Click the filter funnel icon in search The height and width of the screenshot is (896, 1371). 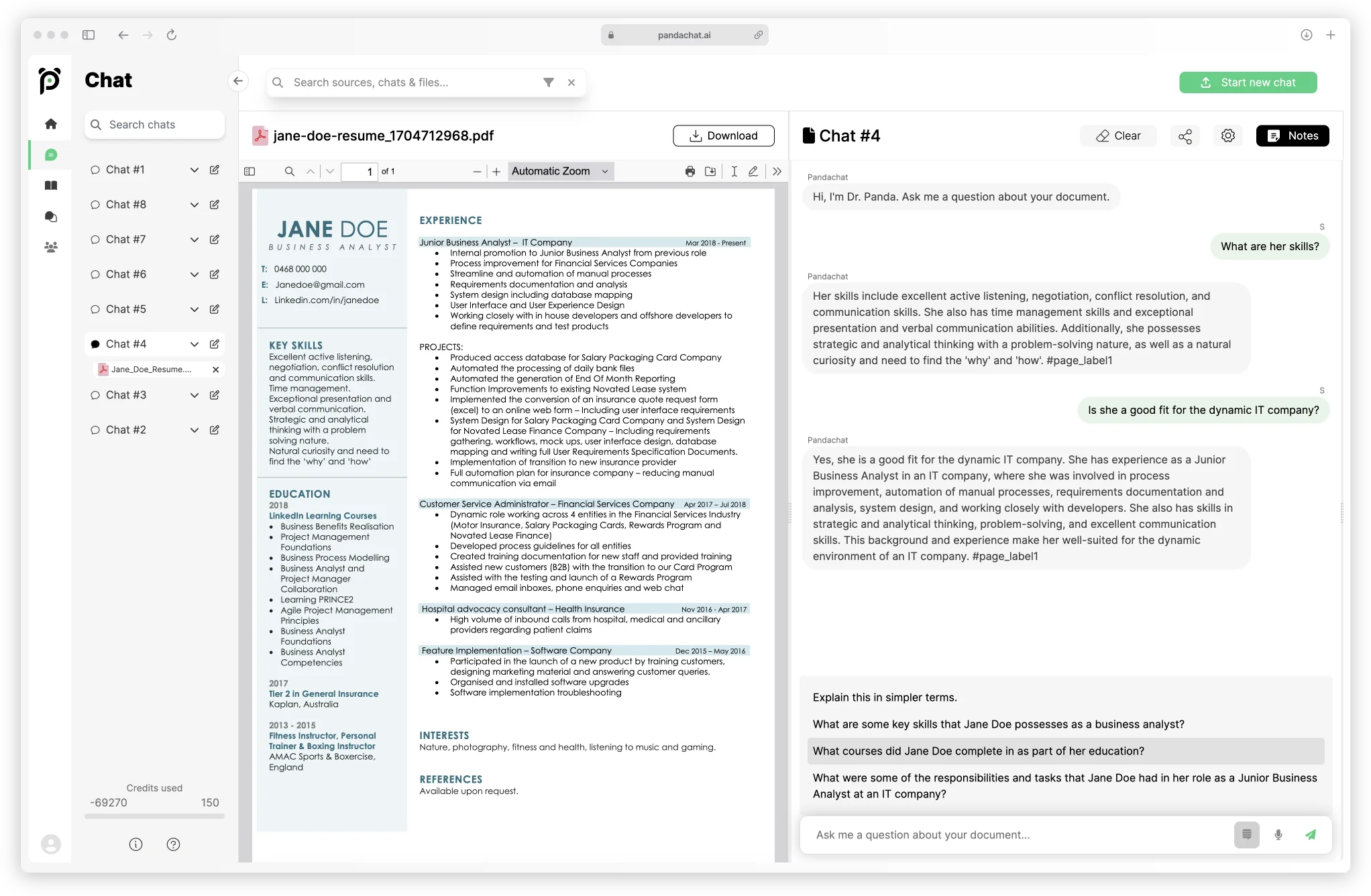click(549, 82)
